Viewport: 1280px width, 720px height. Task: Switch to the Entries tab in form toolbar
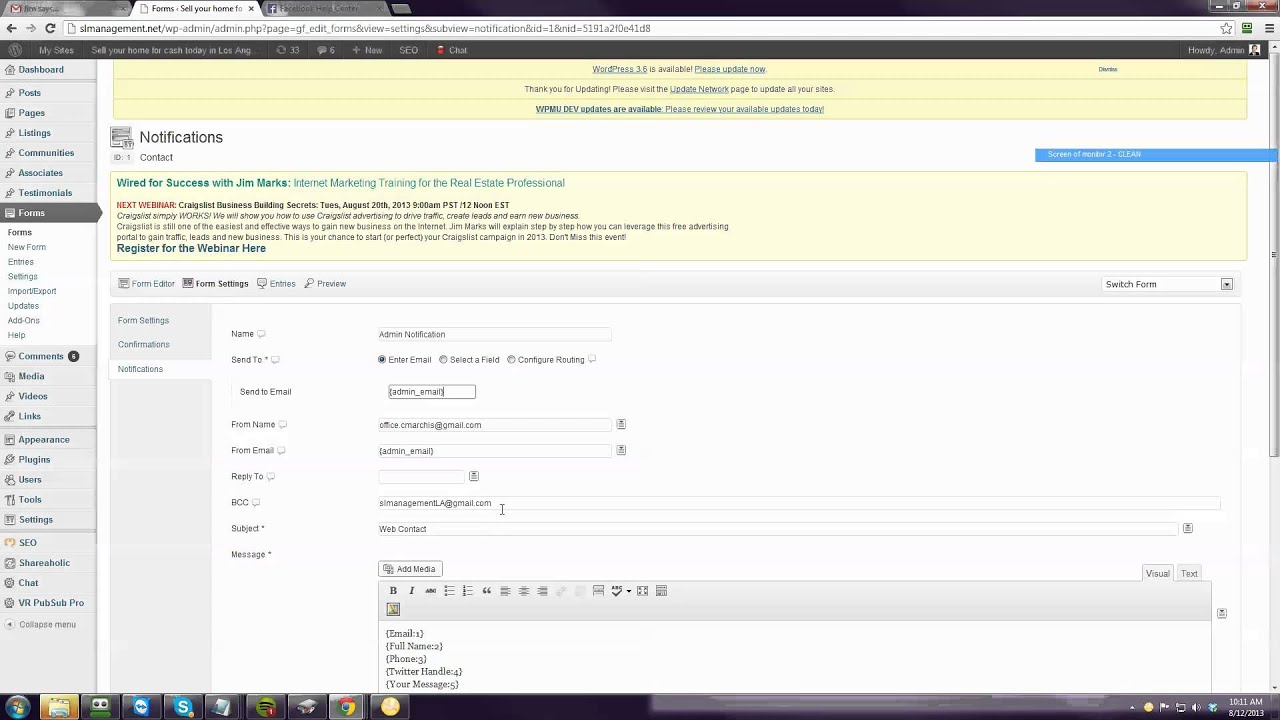[276, 284]
